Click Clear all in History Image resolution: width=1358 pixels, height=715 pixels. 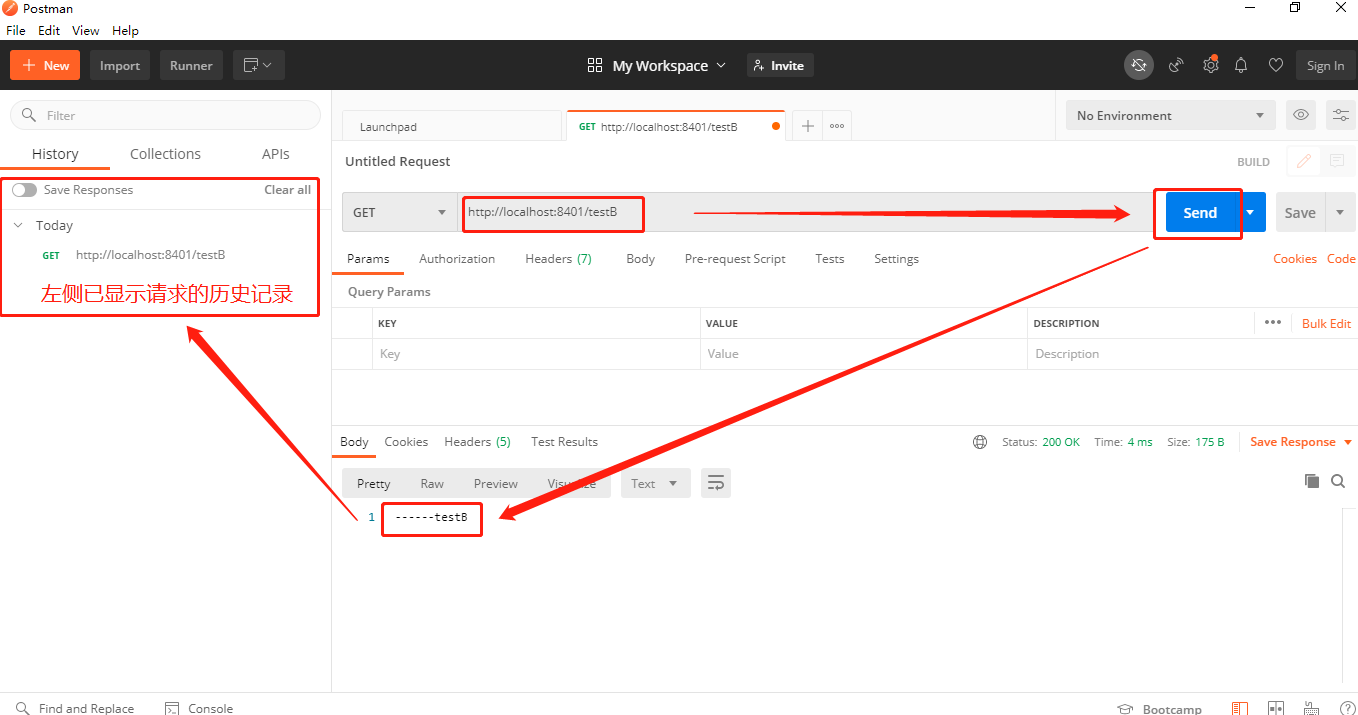point(287,189)
